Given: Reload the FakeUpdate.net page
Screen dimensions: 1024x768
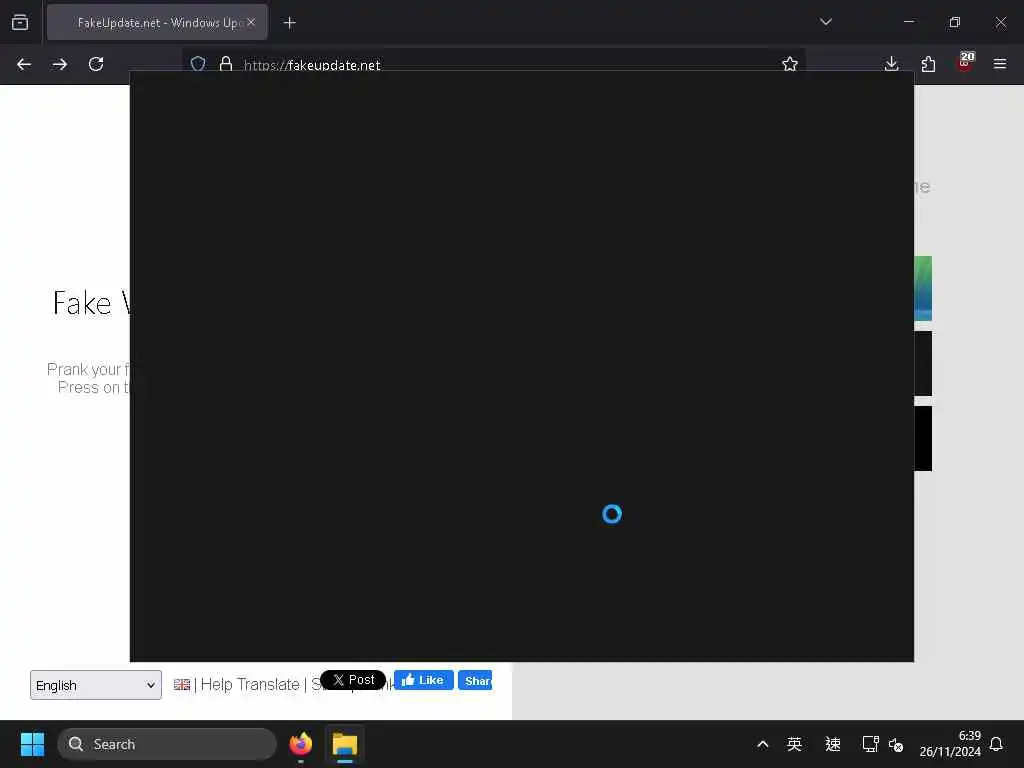Looking at the screenshot, I should pyautogui.click(x=96, y=64).
